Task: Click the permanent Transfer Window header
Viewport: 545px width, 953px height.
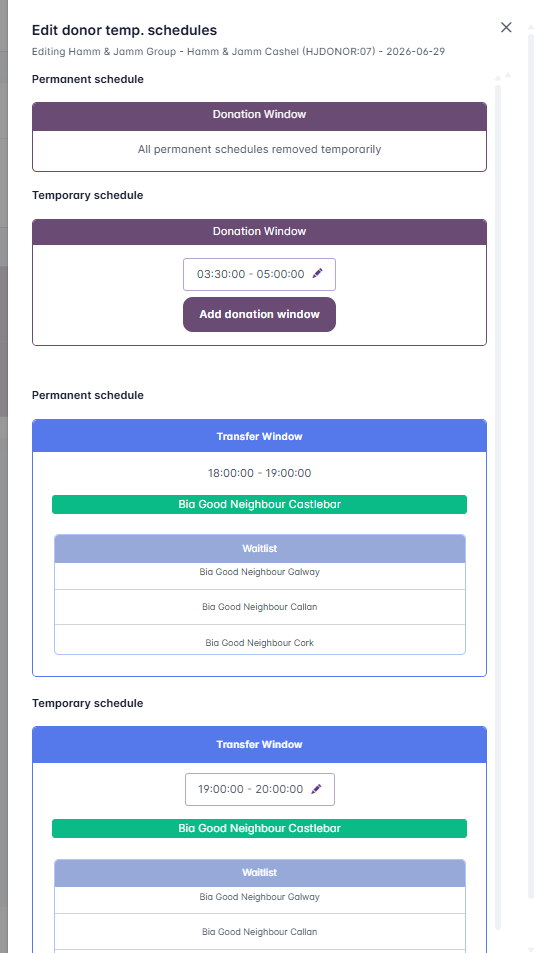Action: pyautogui.click(x=259, y=436)
